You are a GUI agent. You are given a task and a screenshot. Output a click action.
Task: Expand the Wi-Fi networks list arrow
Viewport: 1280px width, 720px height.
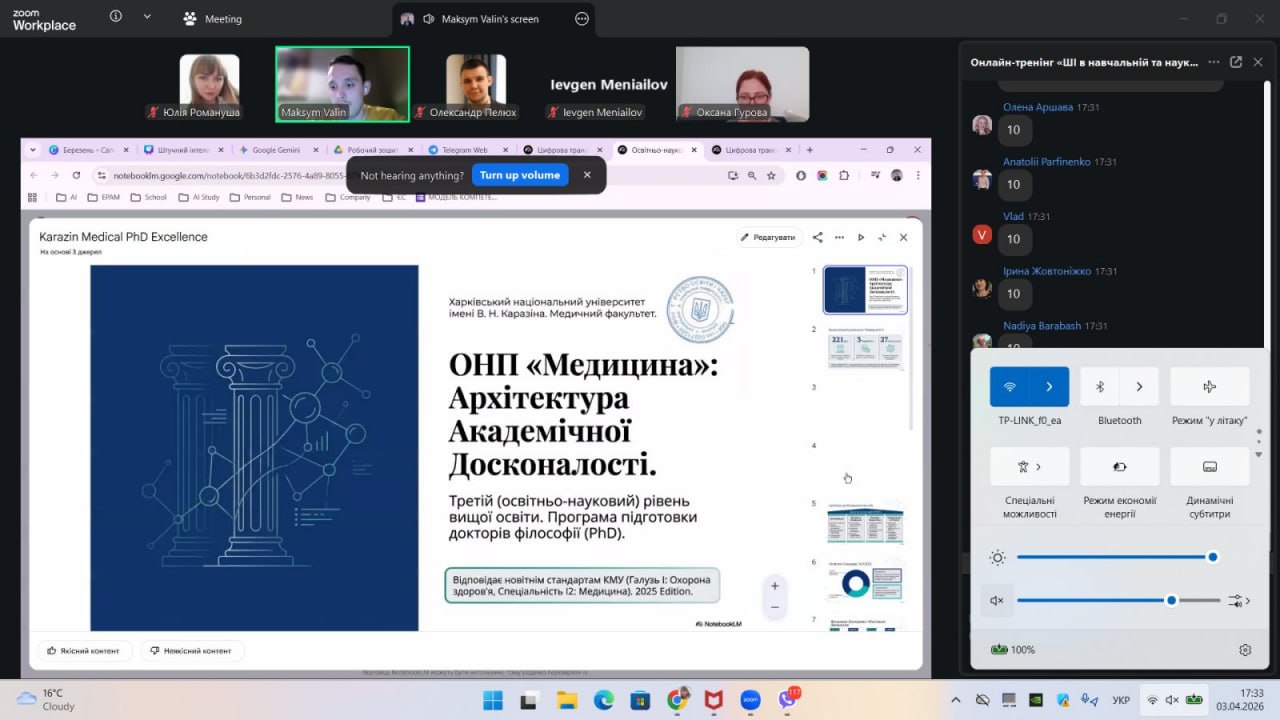click(1049, 387)
